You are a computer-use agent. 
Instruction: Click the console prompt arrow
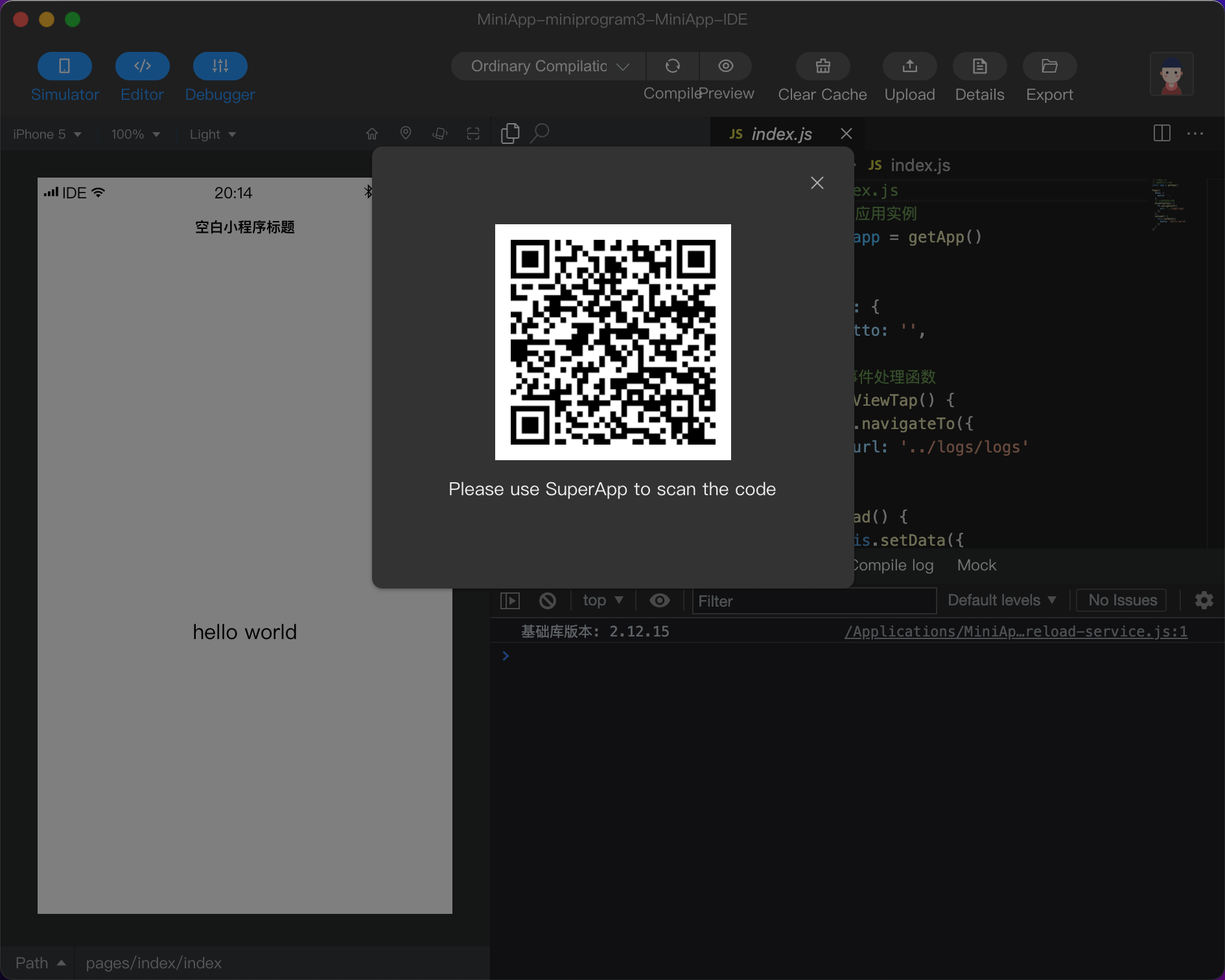click(506, 656)
